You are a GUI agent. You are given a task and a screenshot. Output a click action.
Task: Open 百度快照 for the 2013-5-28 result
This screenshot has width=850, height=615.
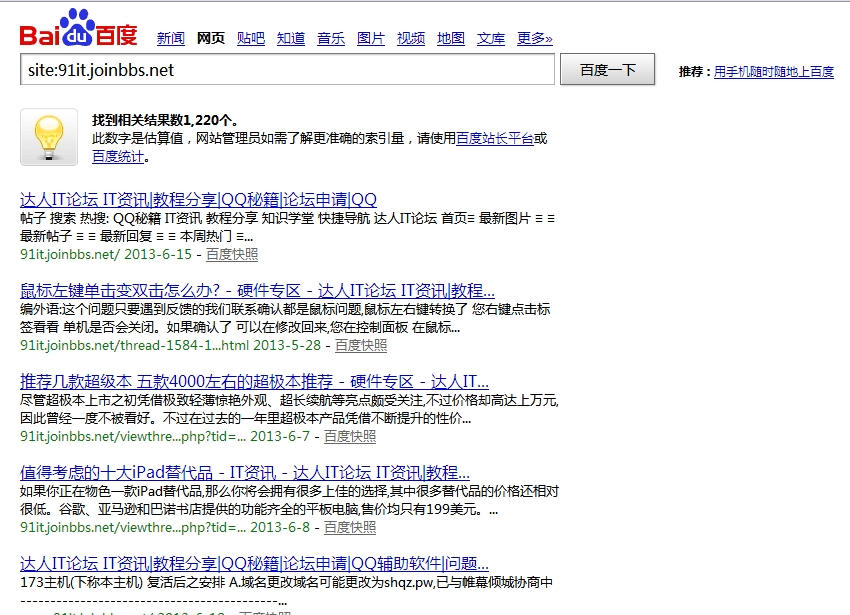361,345
